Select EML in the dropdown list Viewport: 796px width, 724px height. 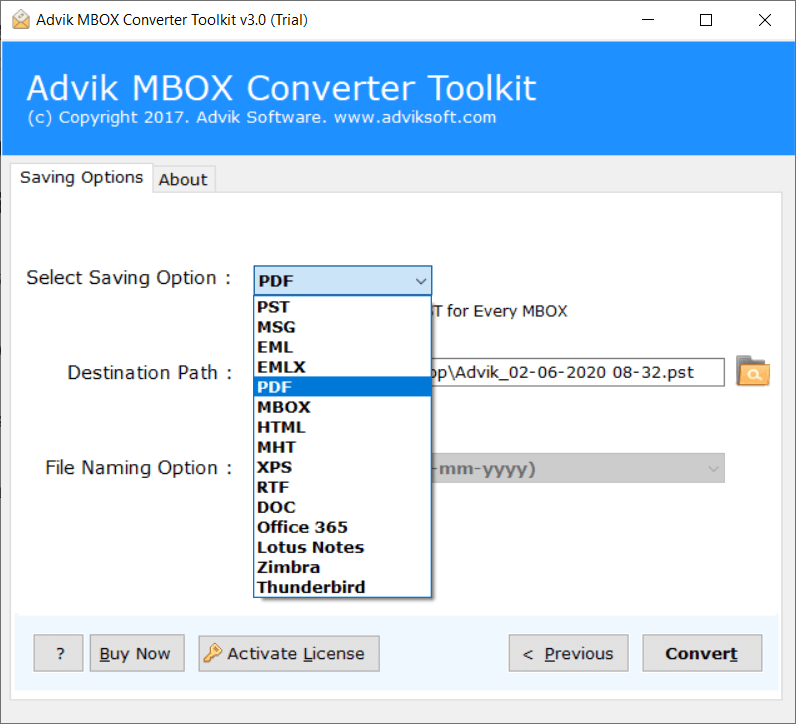(343, 347)
